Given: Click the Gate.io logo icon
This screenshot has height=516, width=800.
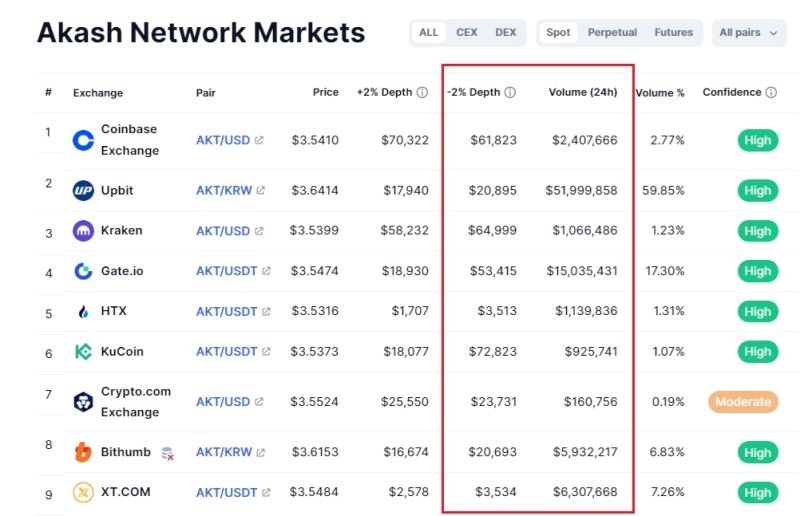Looking at the screenshot, I should click(x=83, y=271).
